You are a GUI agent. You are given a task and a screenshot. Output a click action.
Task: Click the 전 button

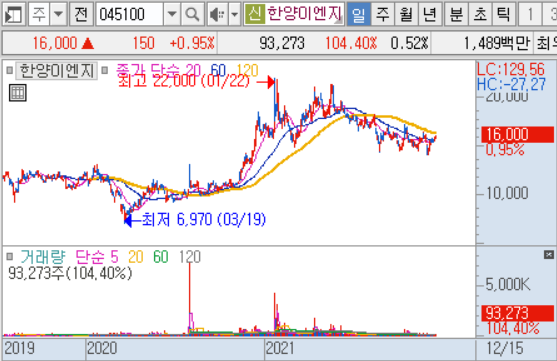[x=81, y=14]
